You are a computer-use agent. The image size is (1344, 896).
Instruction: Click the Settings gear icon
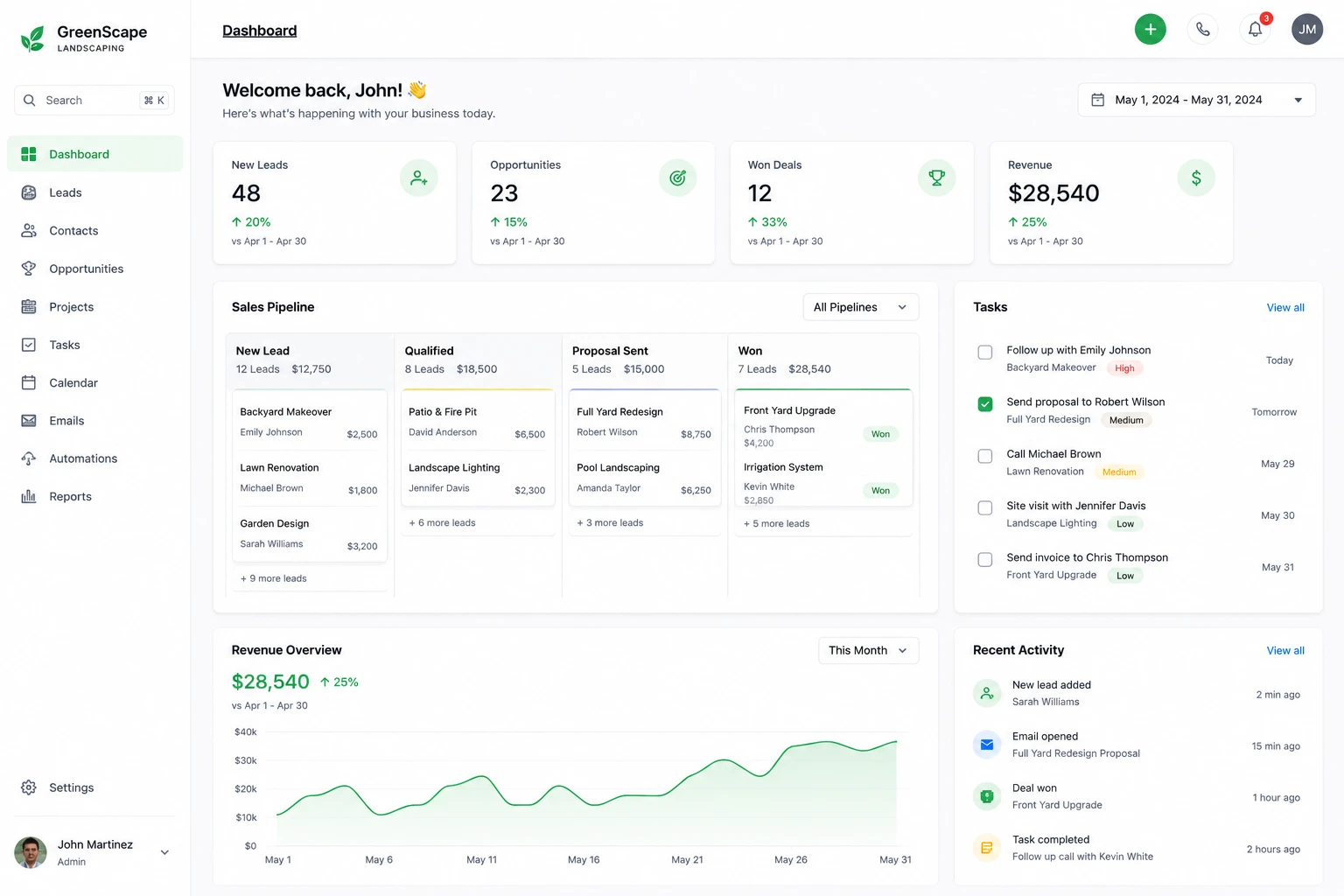pos(29,787)
